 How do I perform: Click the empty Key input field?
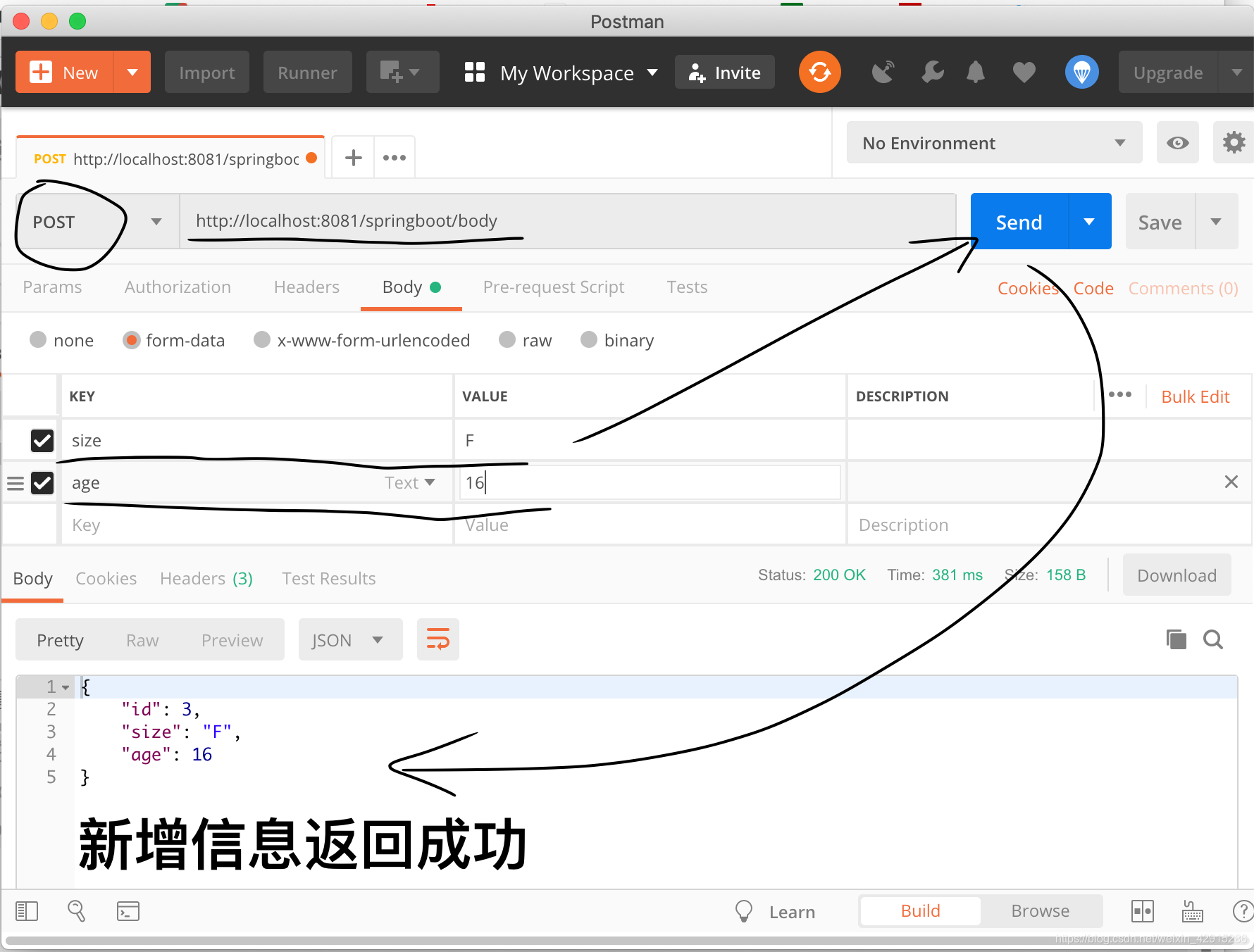(x=257, y=525)
